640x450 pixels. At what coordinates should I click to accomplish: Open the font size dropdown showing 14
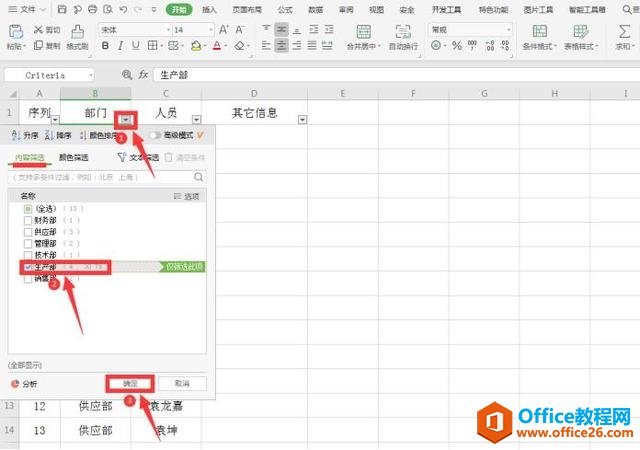[x=211, y=29]
